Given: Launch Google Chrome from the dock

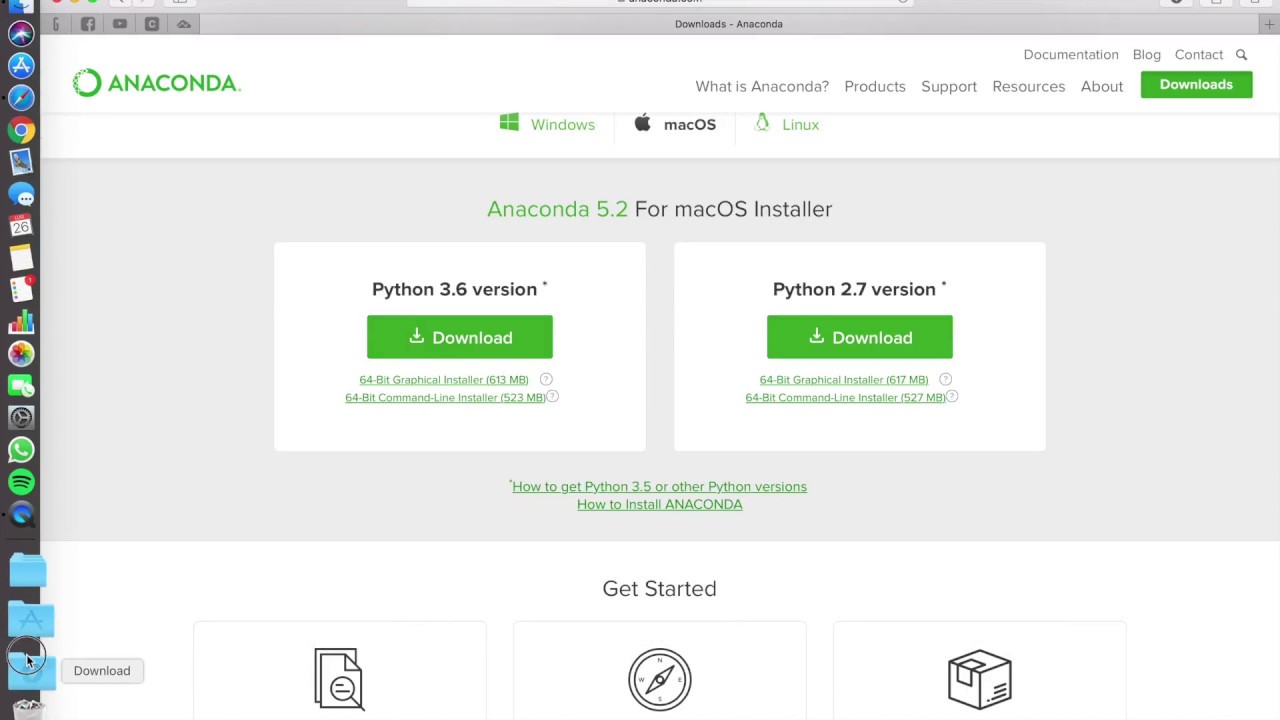Looking at the screenshot, I should click(x=21, y=130).
